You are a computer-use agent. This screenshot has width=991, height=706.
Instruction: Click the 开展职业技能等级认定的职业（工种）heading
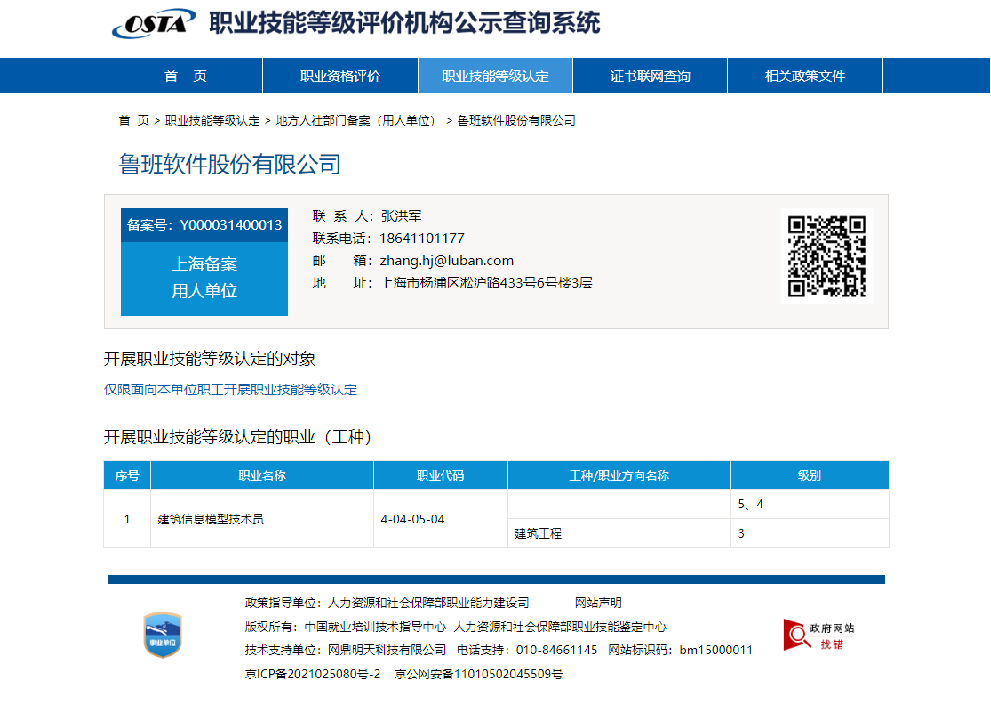238,437
